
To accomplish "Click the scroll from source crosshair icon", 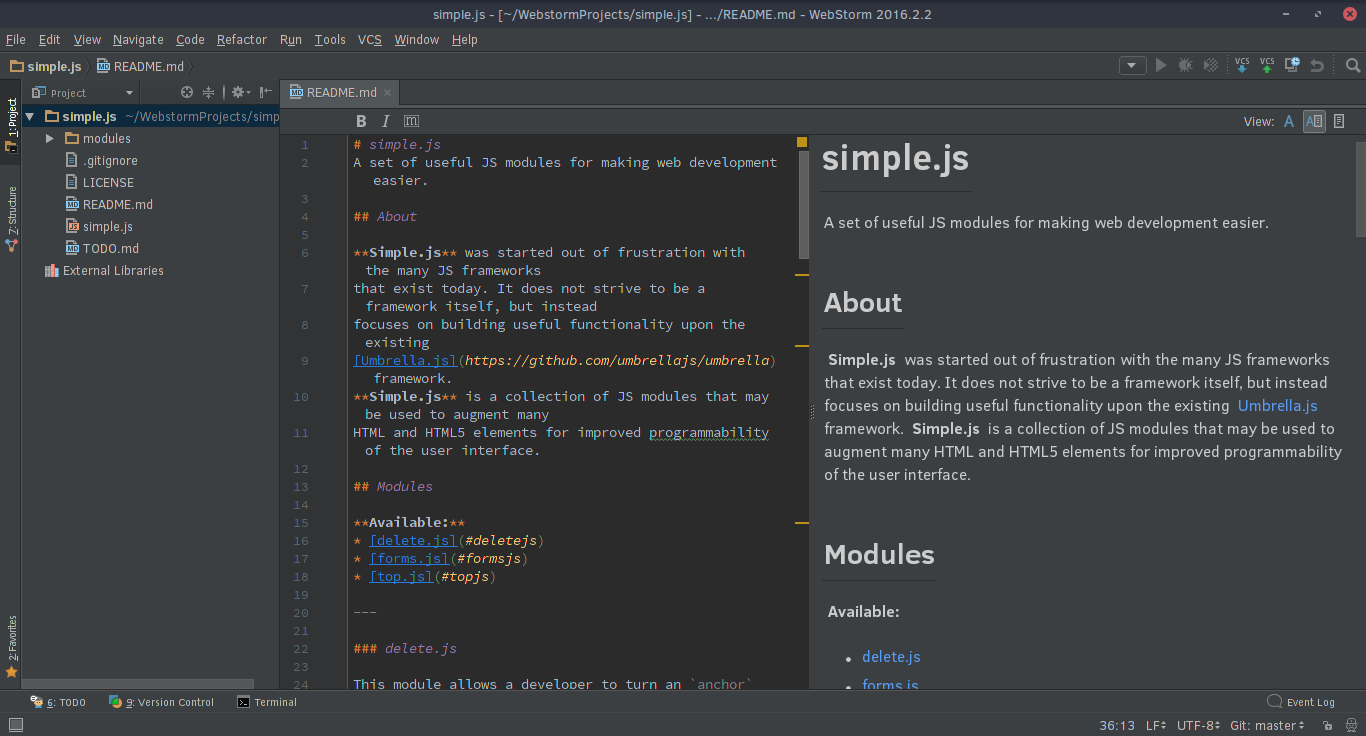I will pyautogui.click(x=186, y=92).
